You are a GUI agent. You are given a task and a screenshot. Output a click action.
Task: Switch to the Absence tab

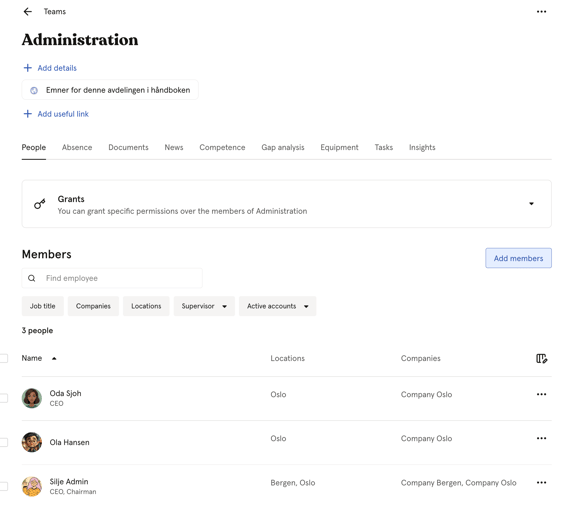tap(77, 147)
